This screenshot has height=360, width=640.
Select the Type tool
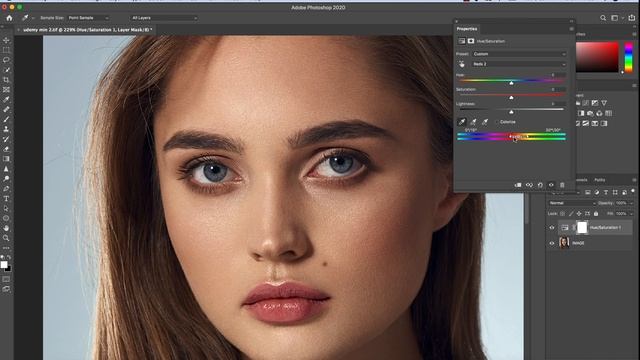click(6, 198)
